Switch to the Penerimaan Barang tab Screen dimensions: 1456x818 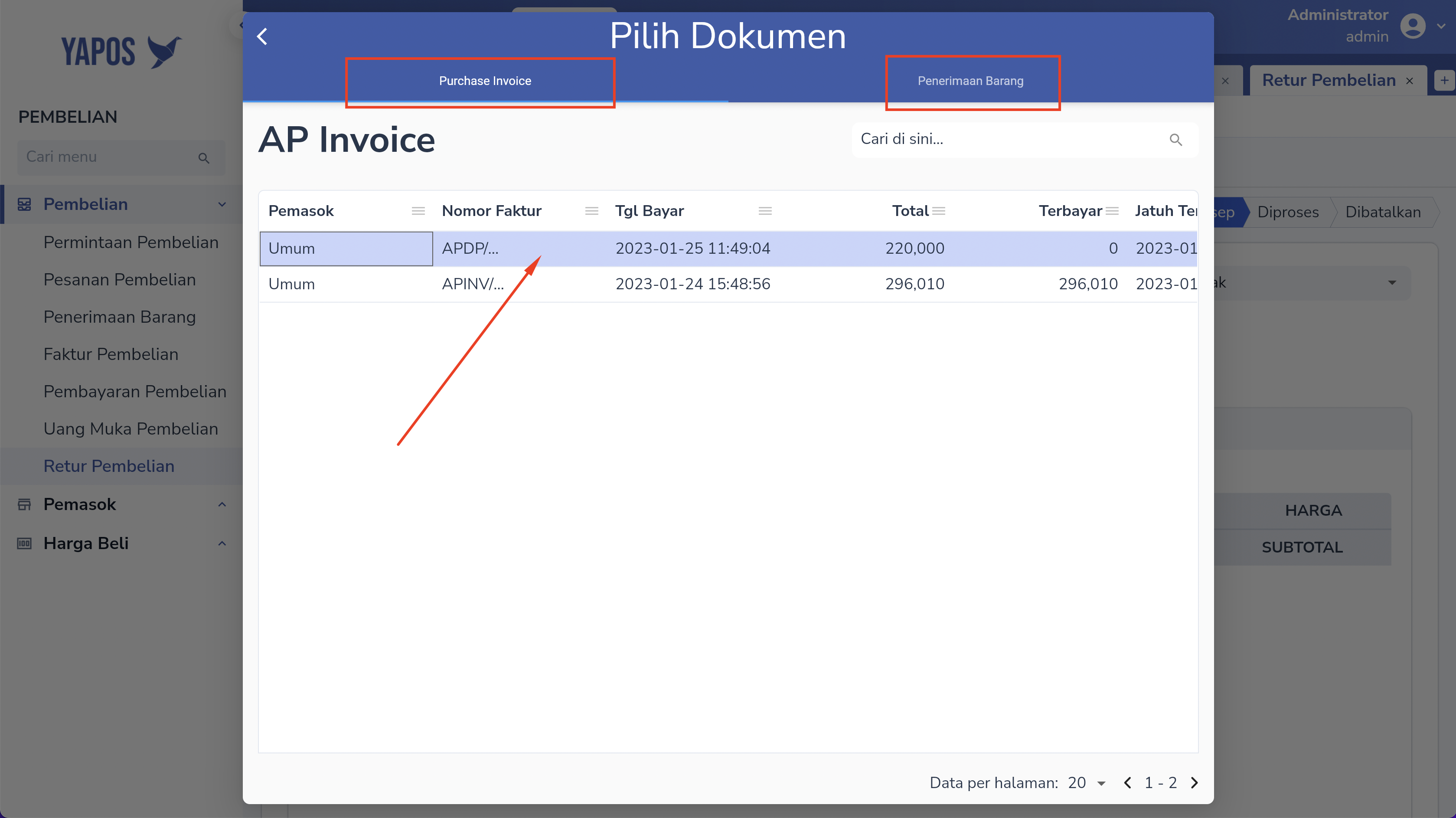coord(970,81)
